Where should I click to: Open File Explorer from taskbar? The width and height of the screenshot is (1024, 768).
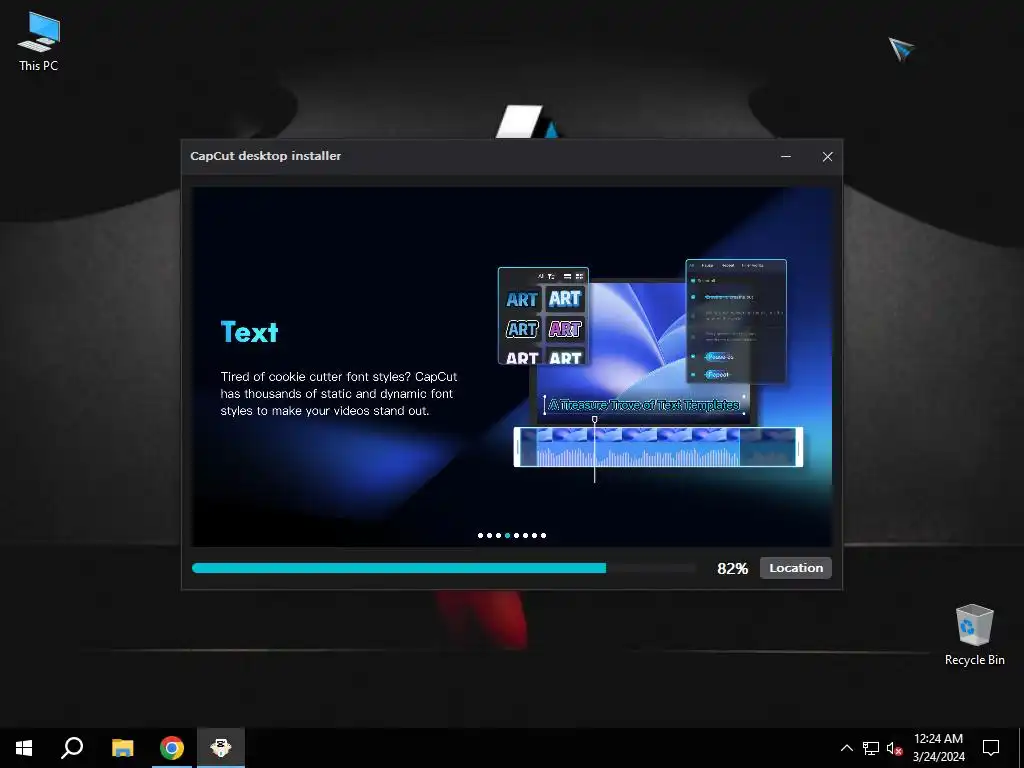tap(122, 748)
